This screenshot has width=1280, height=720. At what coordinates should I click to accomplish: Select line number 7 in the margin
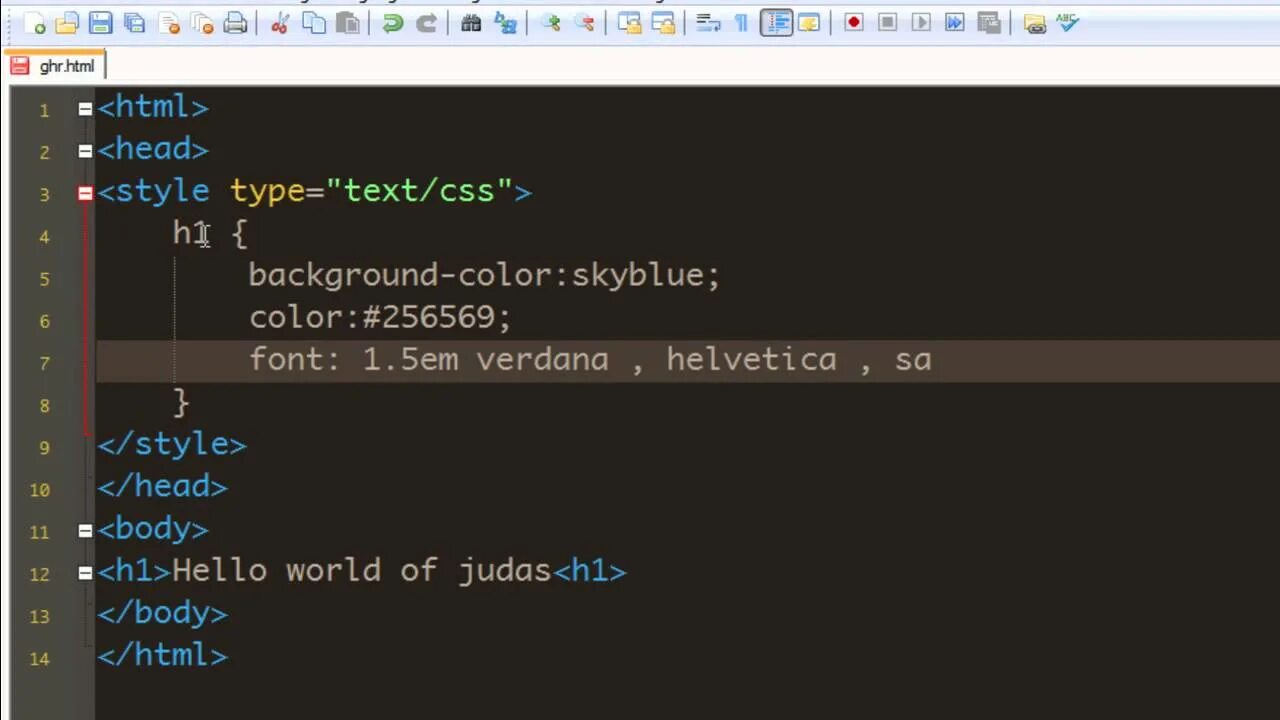pos(44,363)
